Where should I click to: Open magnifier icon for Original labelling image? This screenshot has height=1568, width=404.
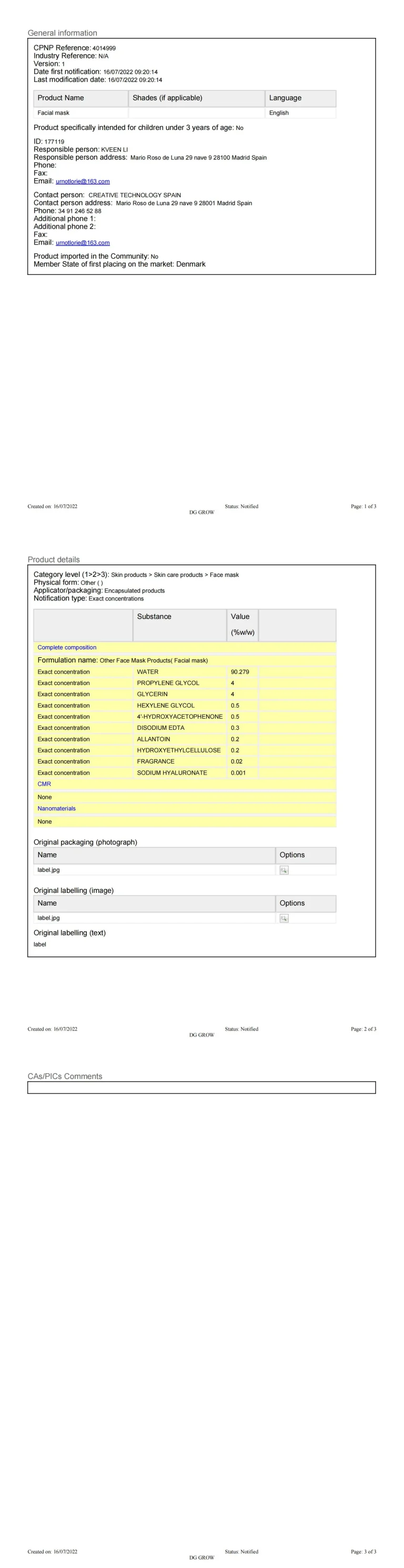[x=284, y=918]
